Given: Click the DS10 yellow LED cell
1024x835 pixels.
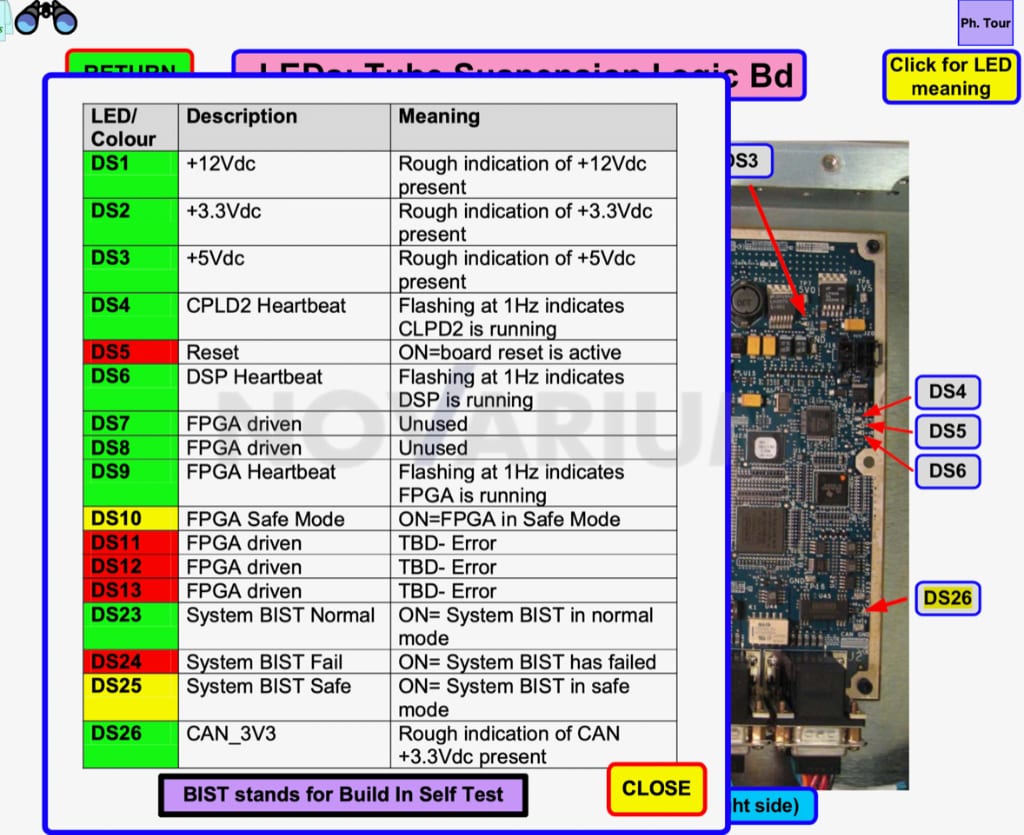Looking at the screenshot, I should pyautogui.click(x=131, y=518).
